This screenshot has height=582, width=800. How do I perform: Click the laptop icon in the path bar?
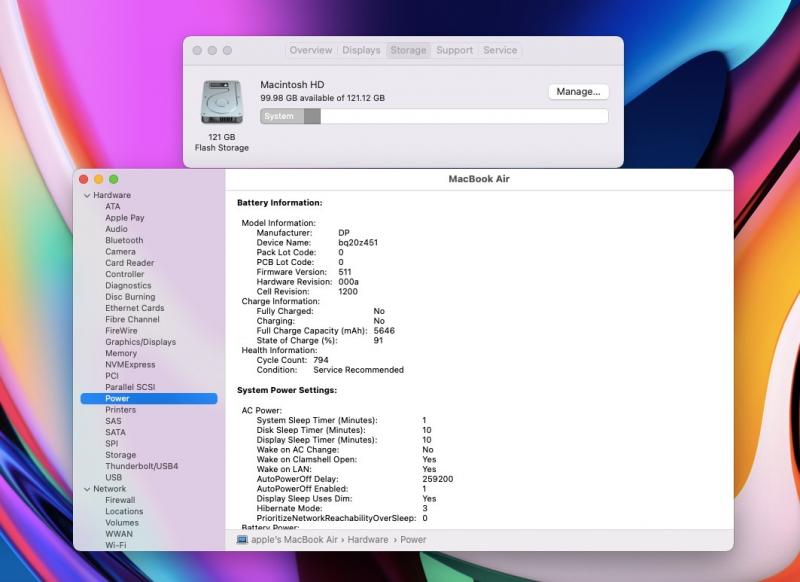point(242,540)
